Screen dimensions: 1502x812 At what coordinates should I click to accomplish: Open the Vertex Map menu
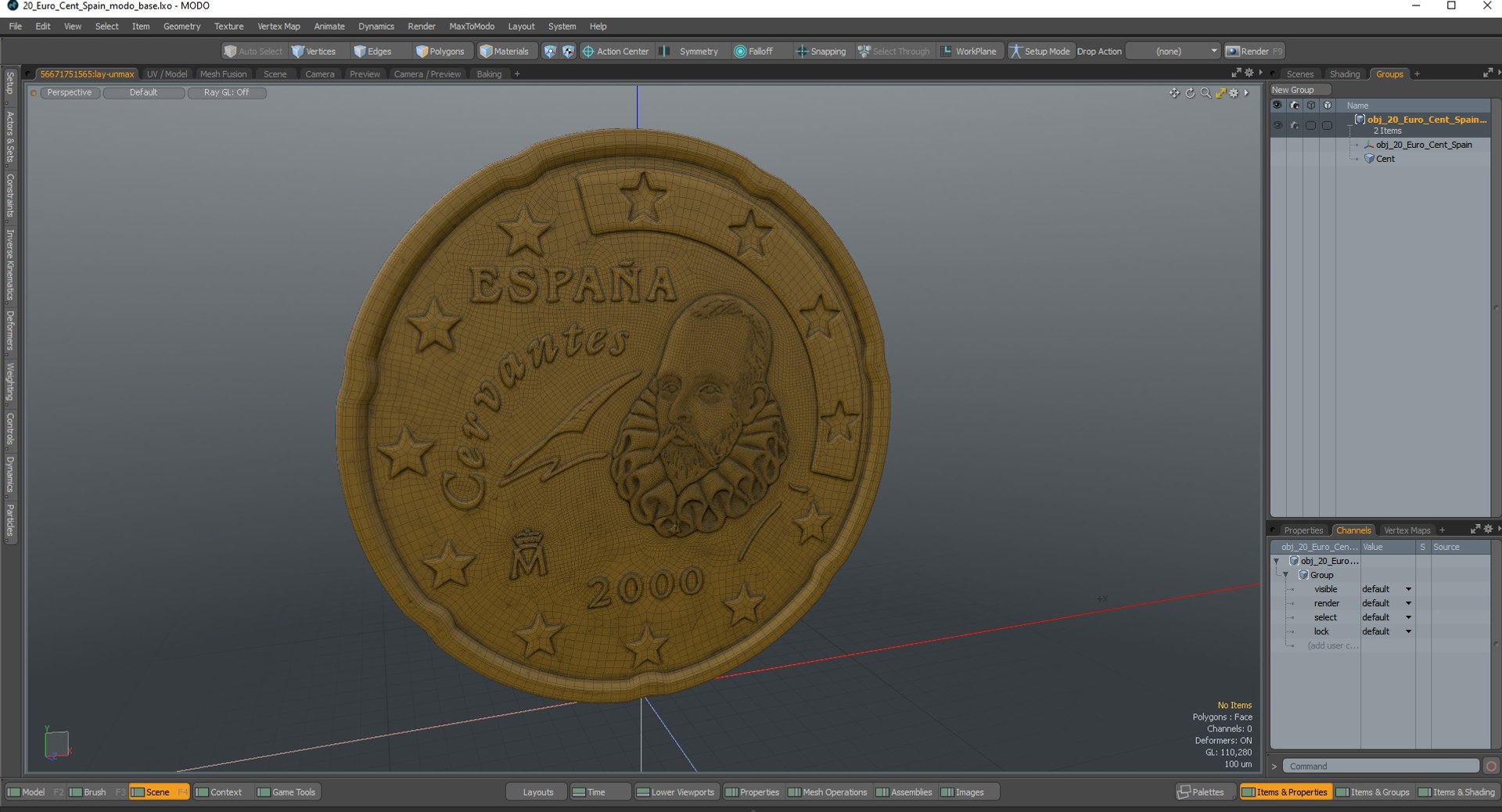click(278, 26)
